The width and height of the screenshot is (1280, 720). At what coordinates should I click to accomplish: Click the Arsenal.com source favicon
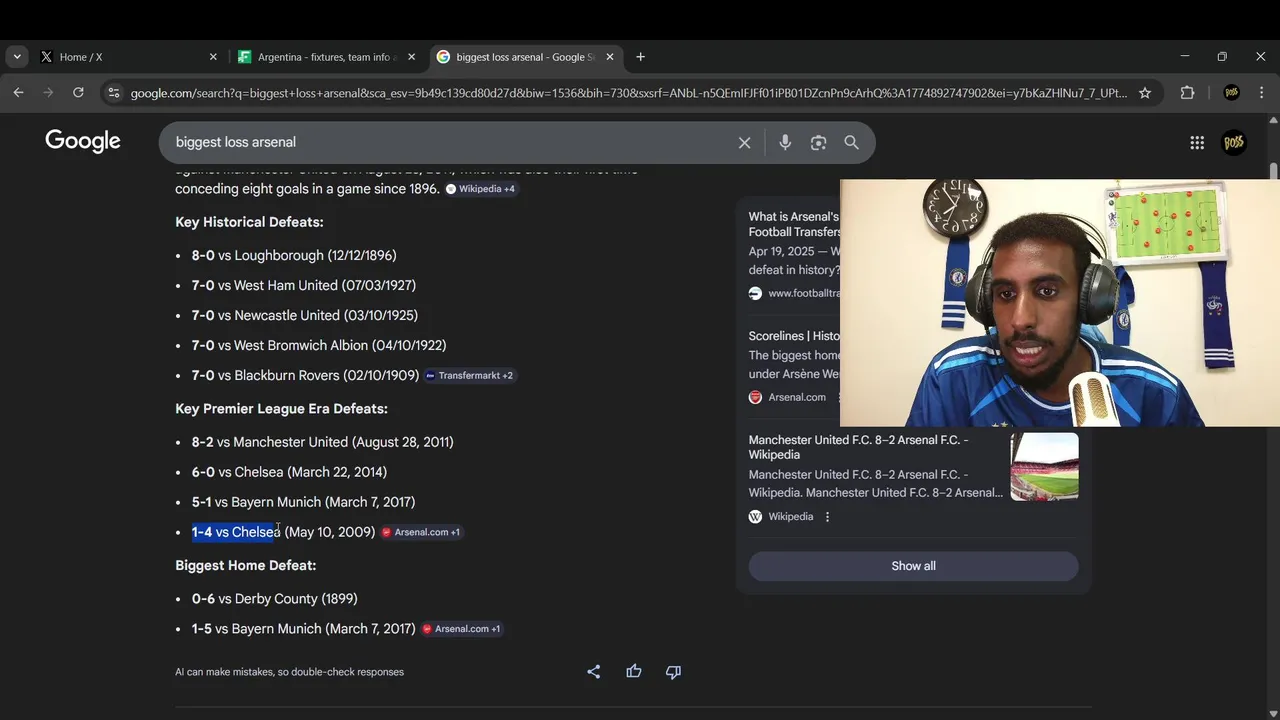[755, 397]
